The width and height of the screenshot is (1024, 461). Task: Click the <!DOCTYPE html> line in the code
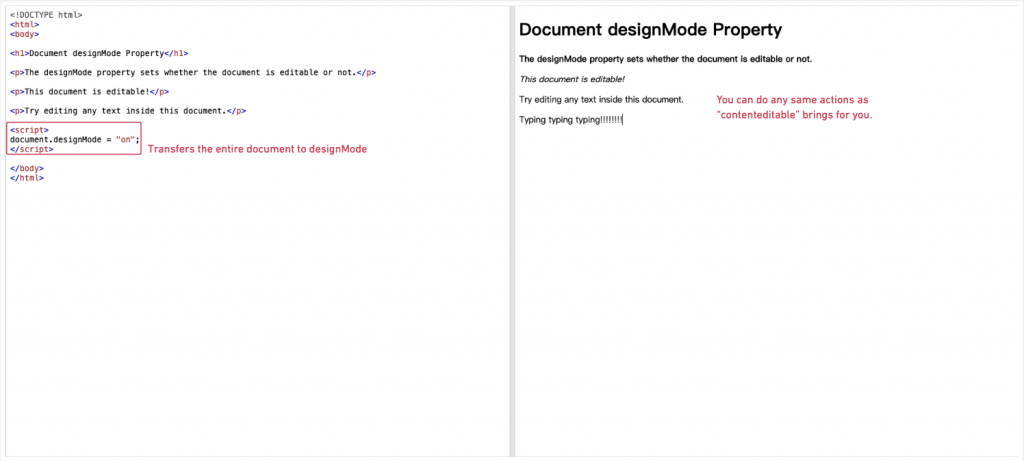pos(46,15)
